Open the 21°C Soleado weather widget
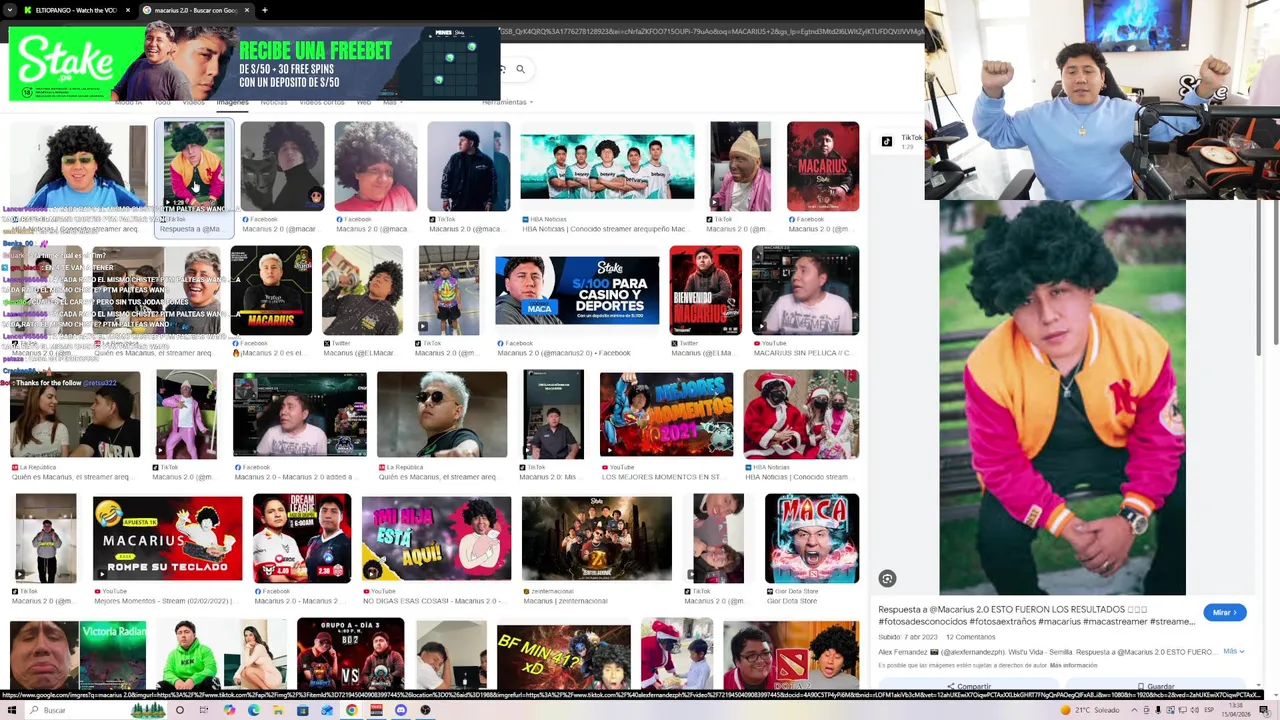The width and height of the screenshot is (1280, 720). 1091,710
